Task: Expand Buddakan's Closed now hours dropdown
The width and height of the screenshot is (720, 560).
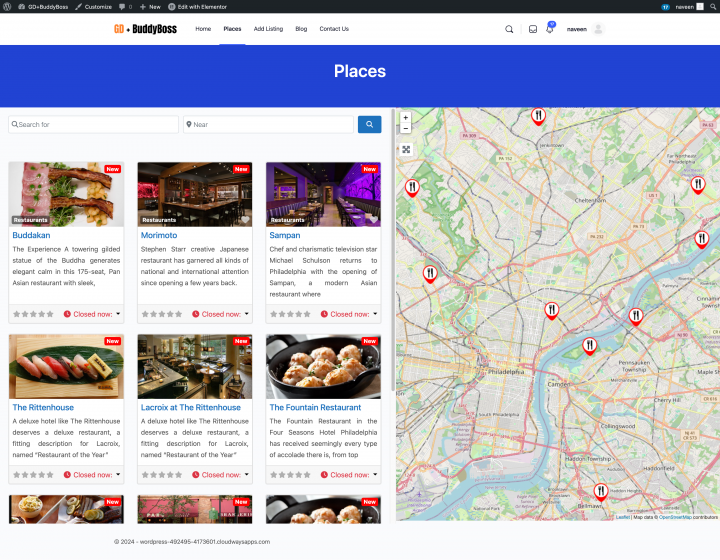Action: click(119, 314)
